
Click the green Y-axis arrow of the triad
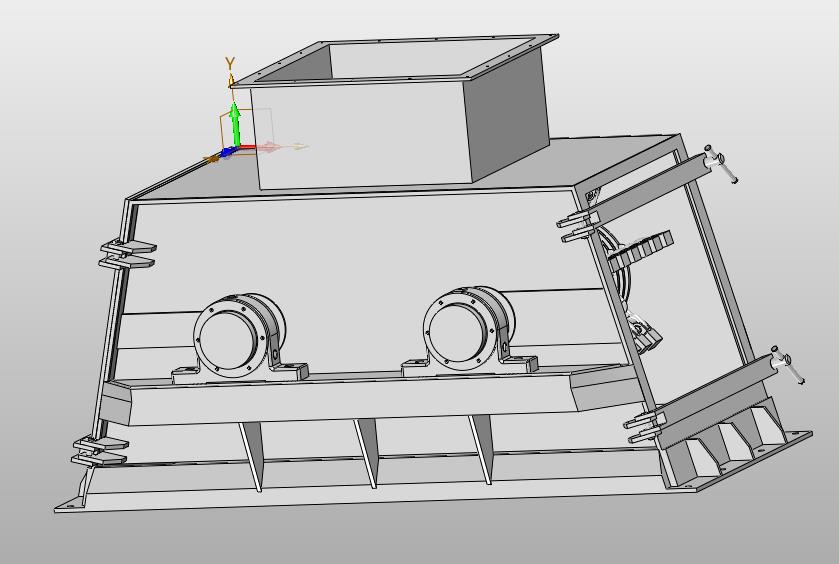[x=234, y=123]
